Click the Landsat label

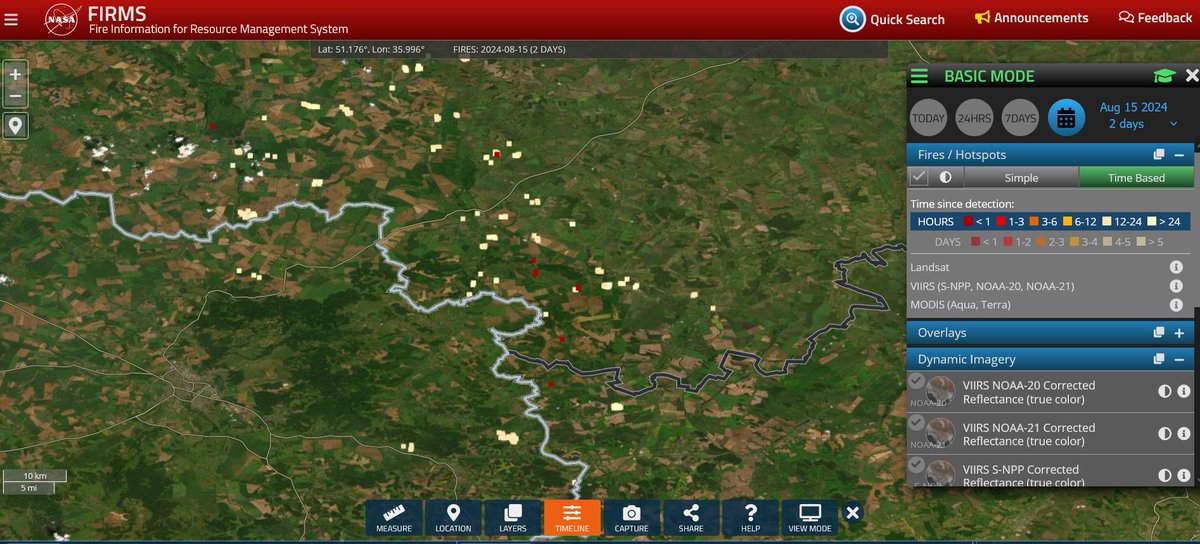click(x=930, y=267)
